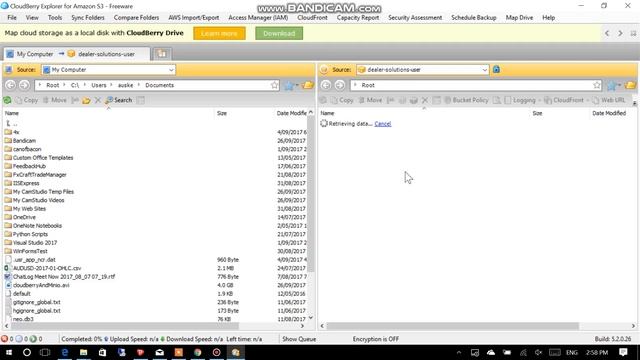
Task: Open Schedule Backup menu
Action: pyautogui.click(x=473, y=18)
